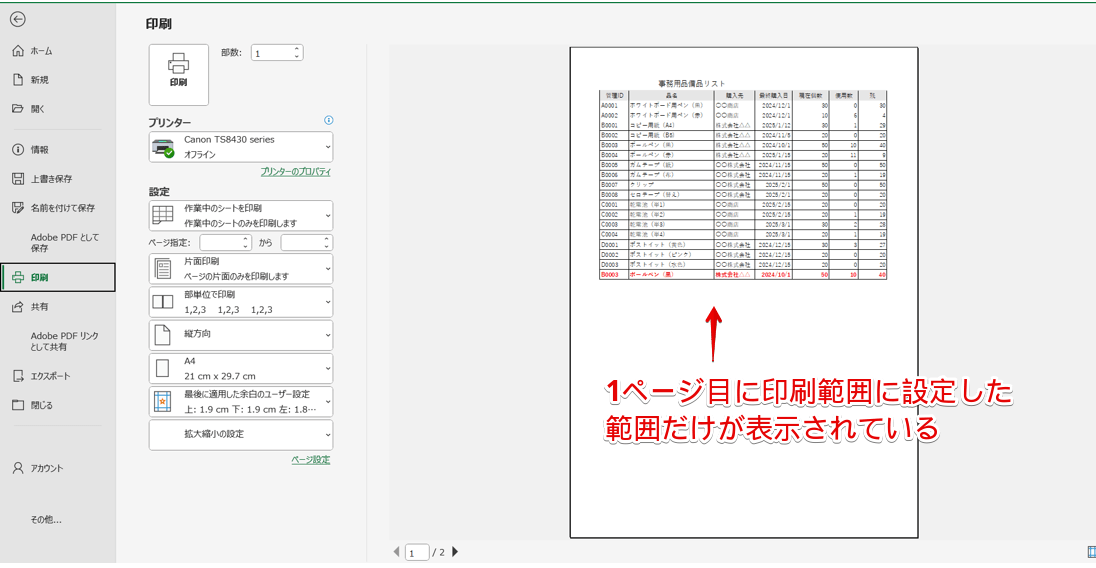Change the 縦方向 orientation setting
This screenshot has height=568, width=1096.
pos(240,335)
